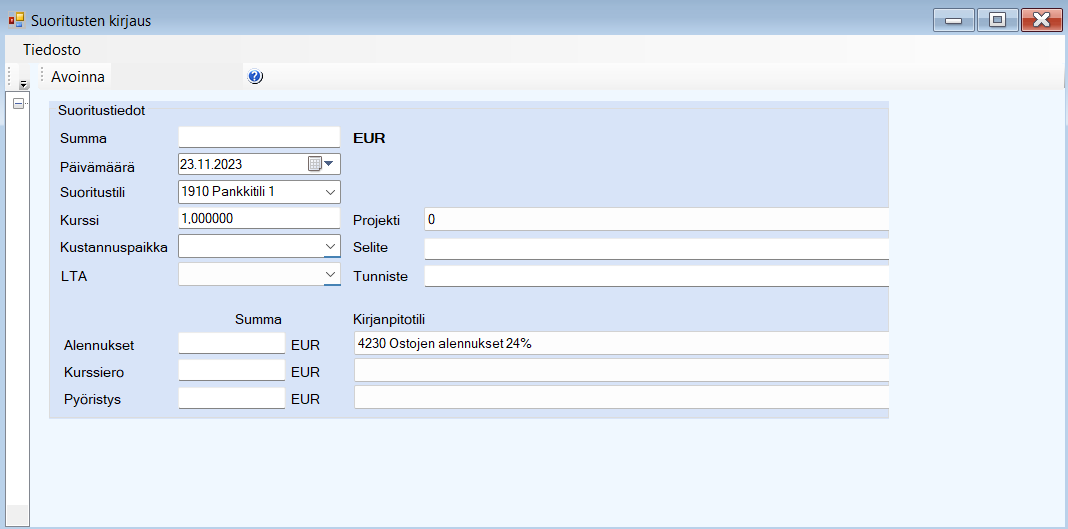
Task: Click into the Kurssi rate field
Action: coord(259,219)
